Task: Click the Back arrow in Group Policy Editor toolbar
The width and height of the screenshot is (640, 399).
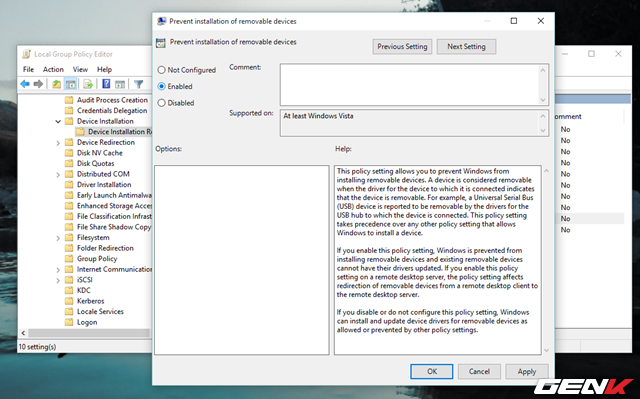Action: tap(25, 84)
